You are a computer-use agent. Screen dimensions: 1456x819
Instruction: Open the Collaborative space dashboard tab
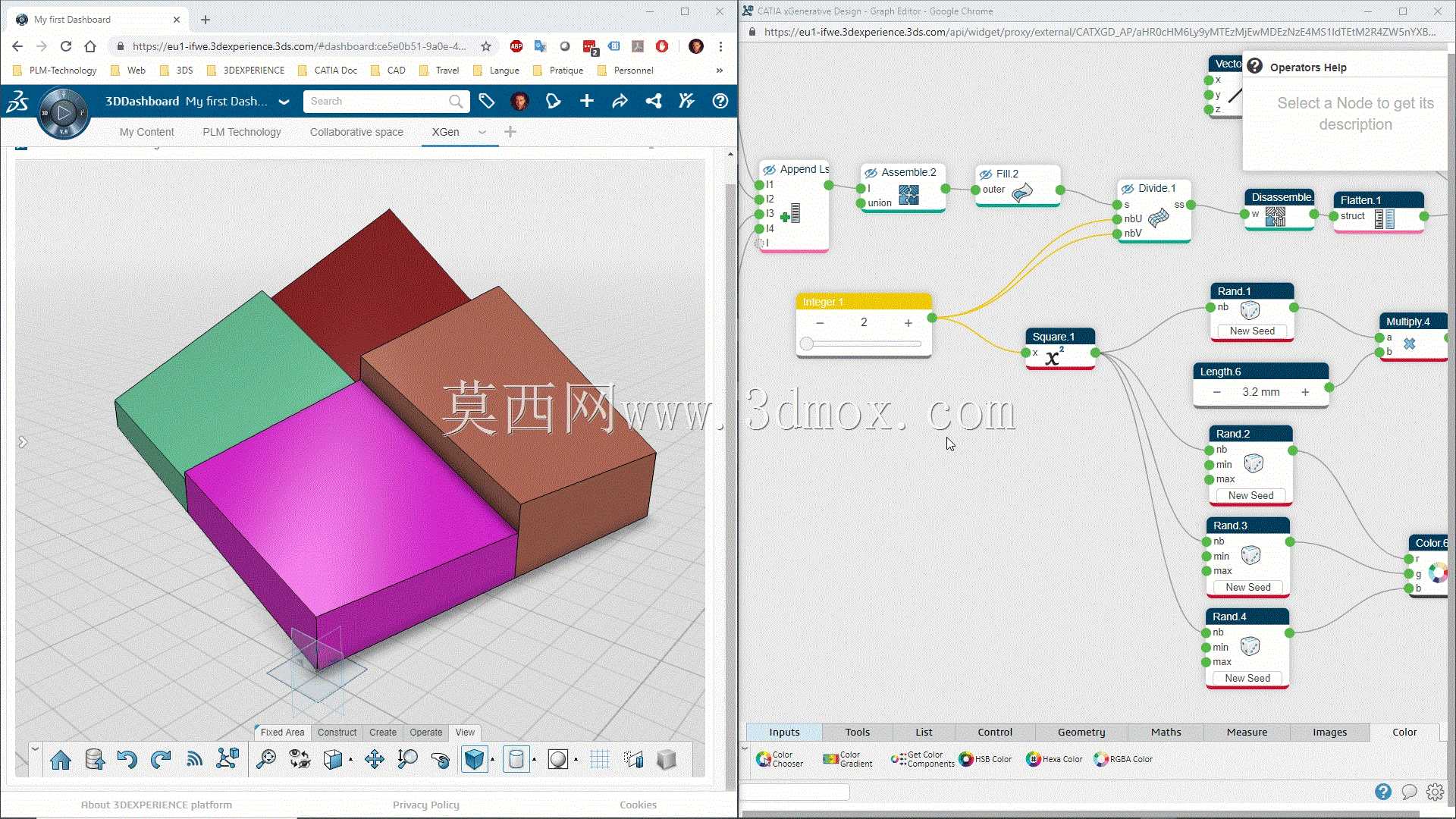coord(356,132)
